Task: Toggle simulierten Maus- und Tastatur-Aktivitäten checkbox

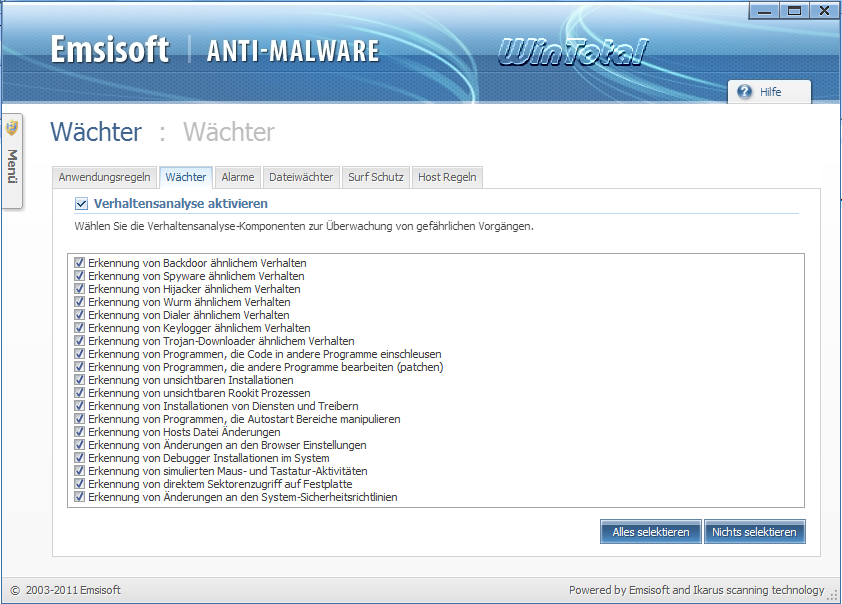Action: [79, 471]
